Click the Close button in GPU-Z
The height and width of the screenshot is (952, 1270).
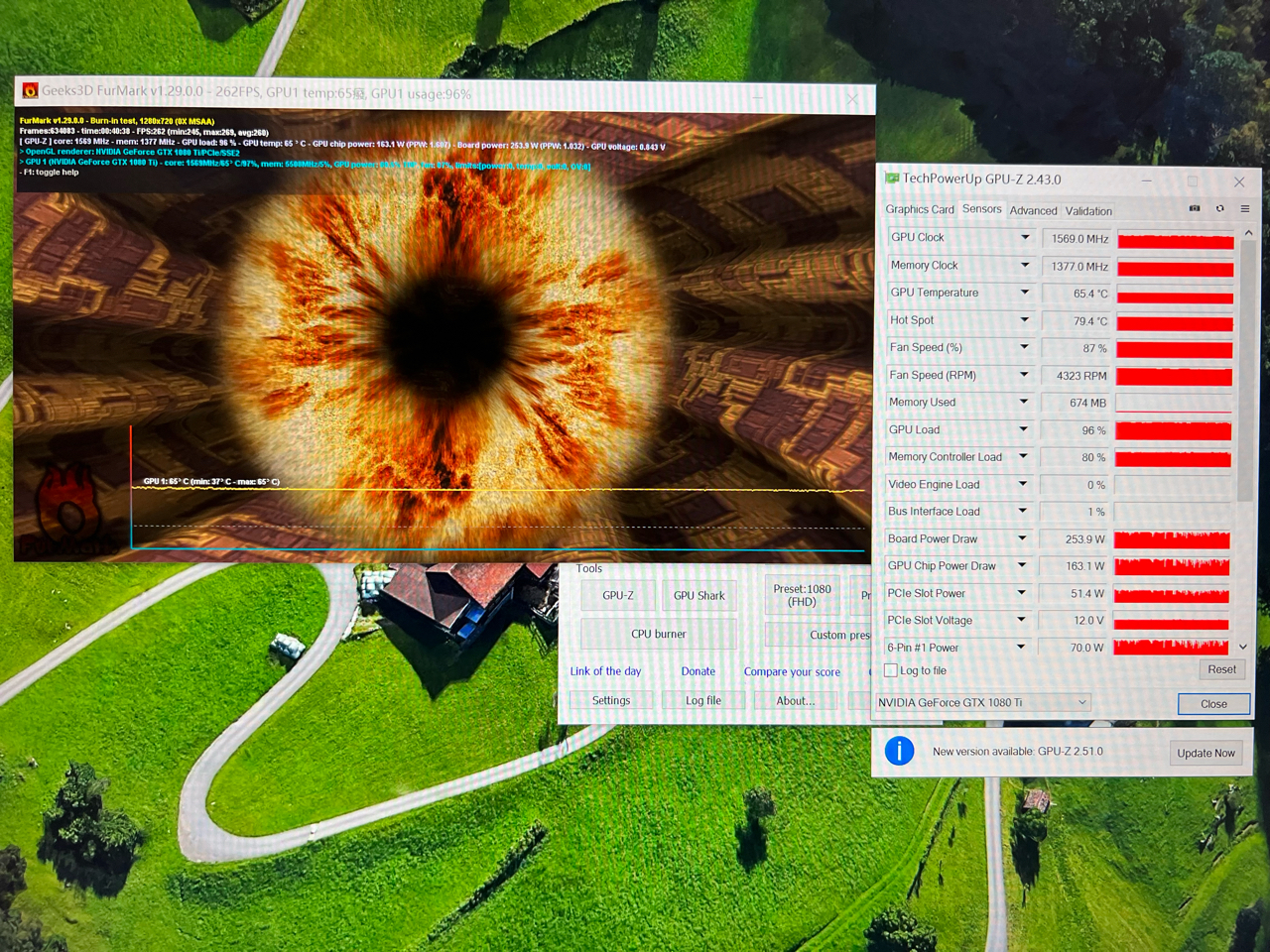(x=1213, y=704)
